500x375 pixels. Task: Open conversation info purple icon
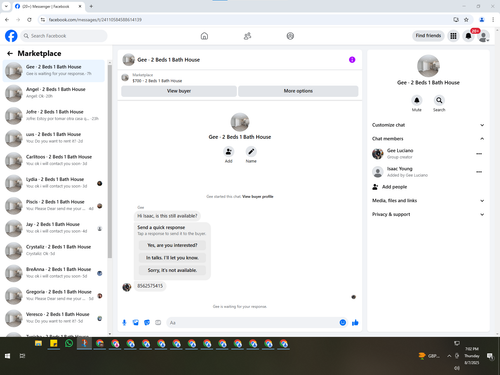click(x=352, y=60)
